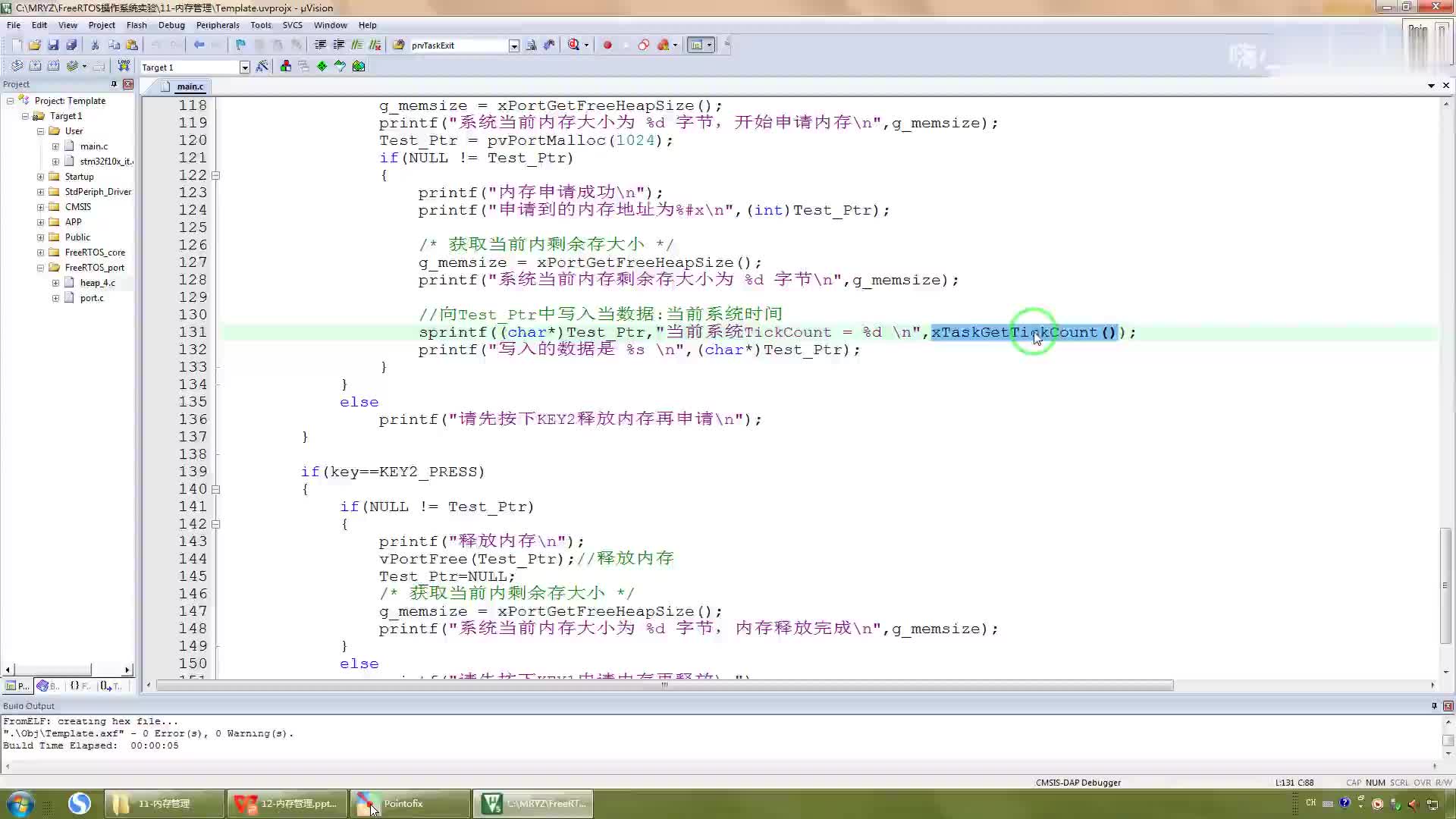Collapse code block at line 140

[216, 489]
